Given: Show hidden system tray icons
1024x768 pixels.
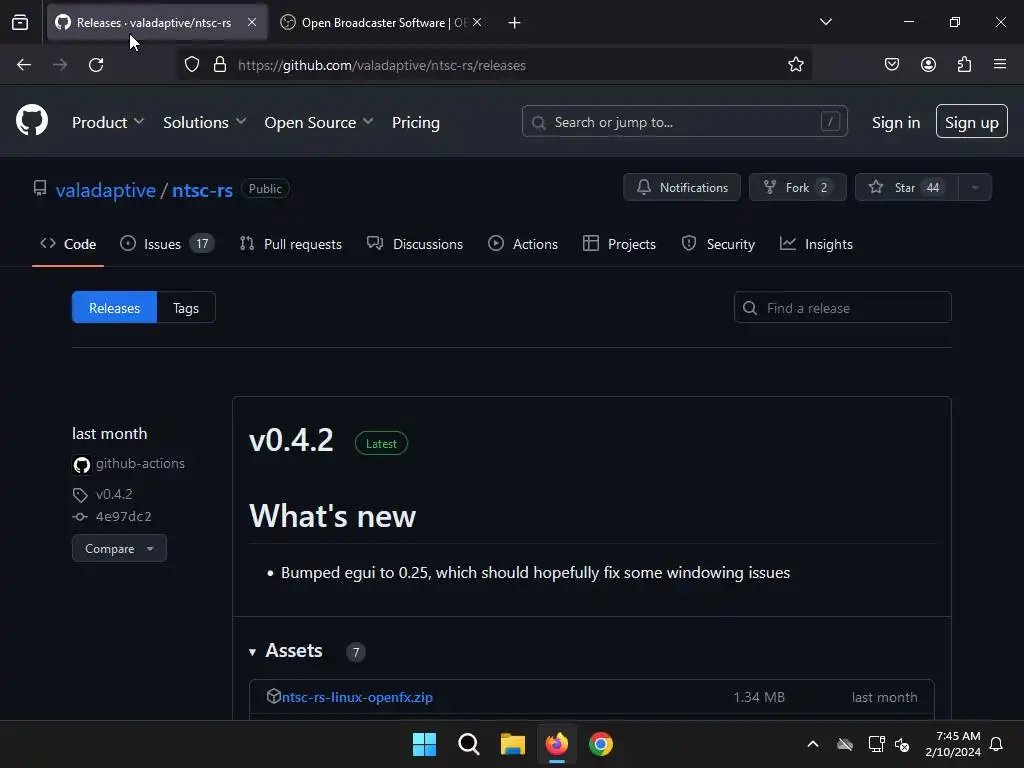Looking at the screenshot, I should tap(813, 744).
